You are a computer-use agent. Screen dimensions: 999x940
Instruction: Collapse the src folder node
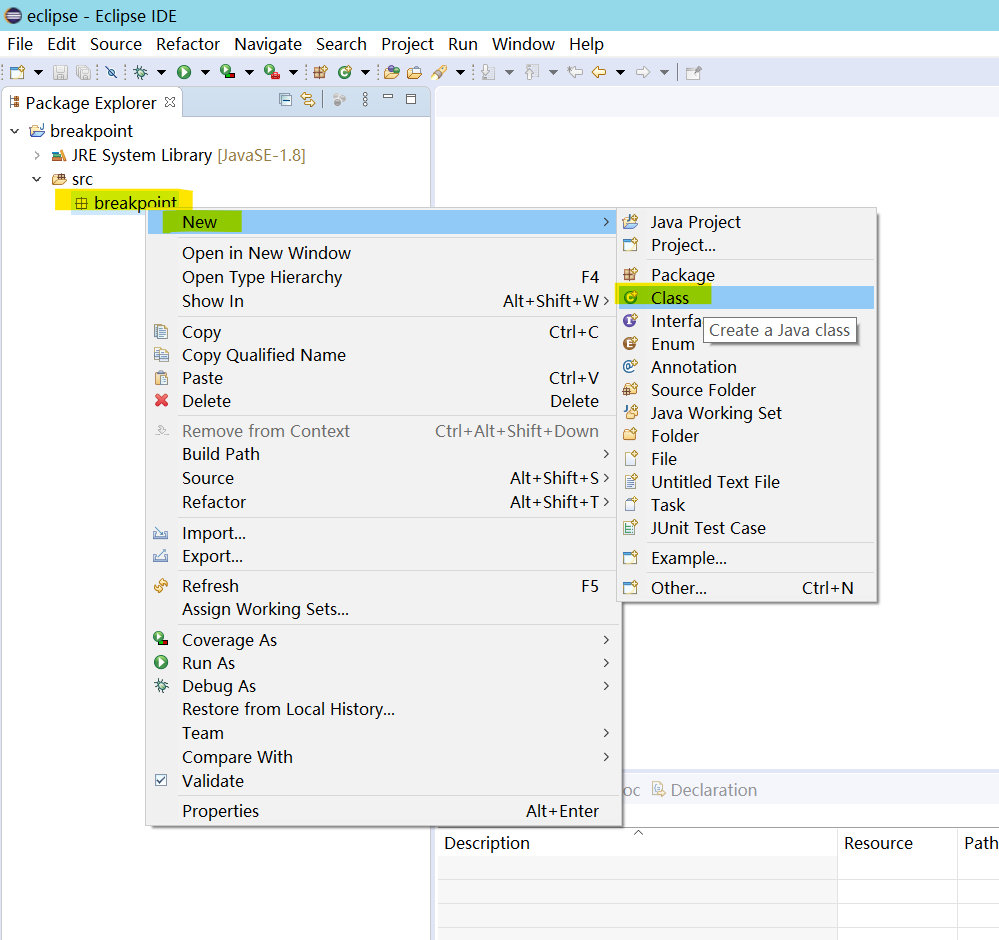pyautogui.click(x=37, y=179)
